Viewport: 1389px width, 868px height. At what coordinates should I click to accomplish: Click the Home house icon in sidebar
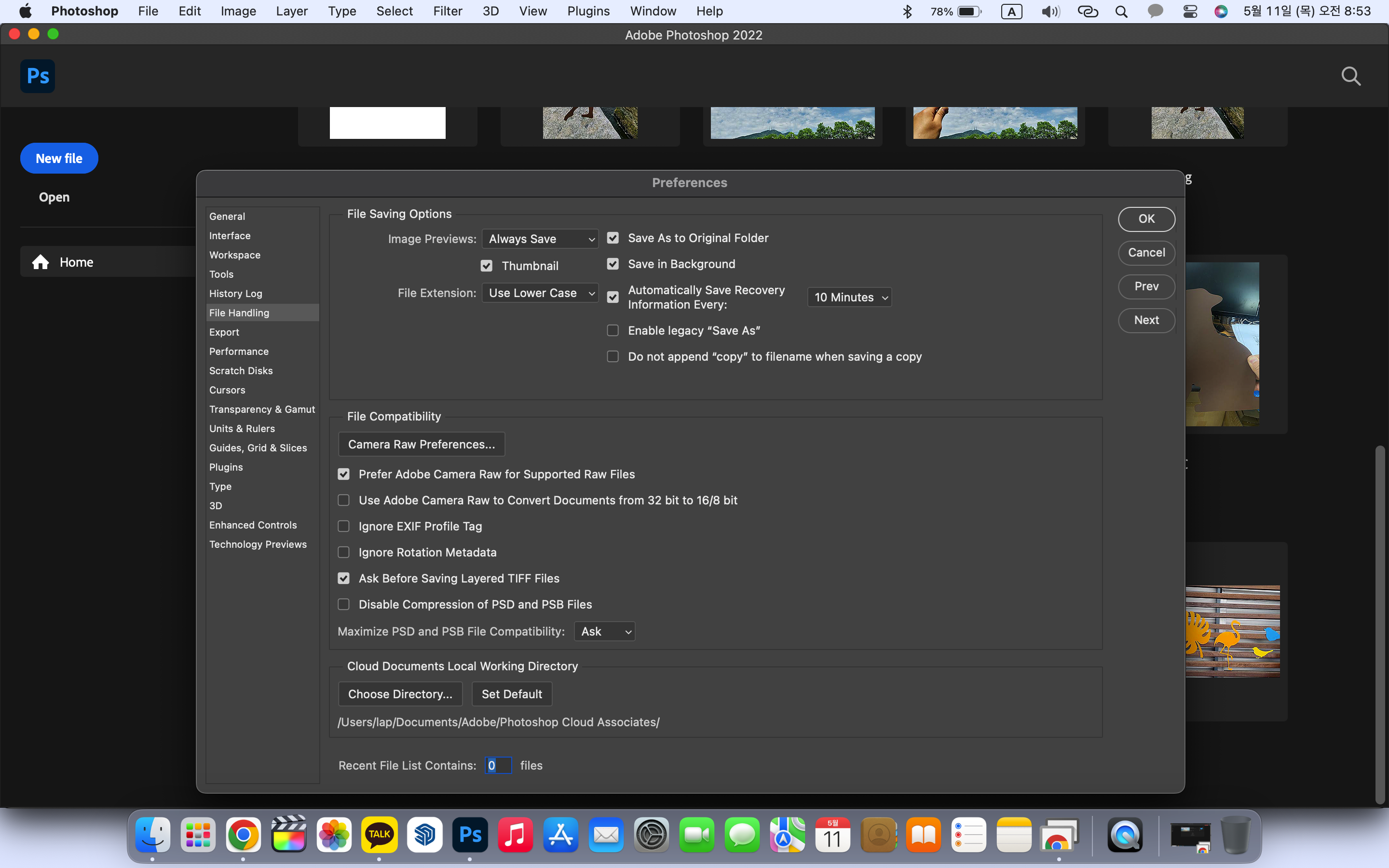click(40, 262)
